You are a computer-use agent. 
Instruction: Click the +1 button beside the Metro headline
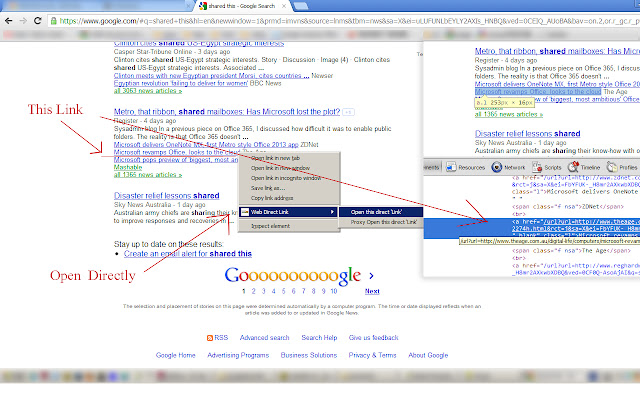click(x=348, y=112)
